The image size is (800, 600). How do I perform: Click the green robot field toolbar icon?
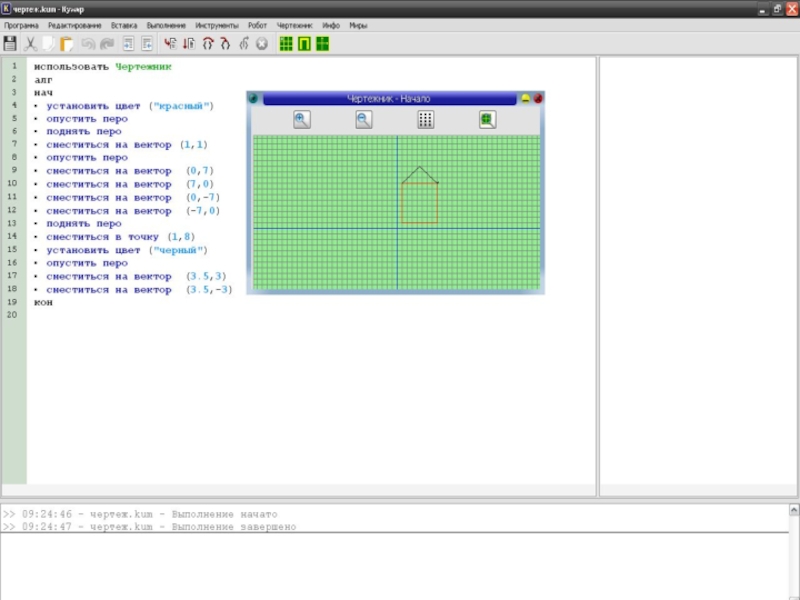pos(304,44)
